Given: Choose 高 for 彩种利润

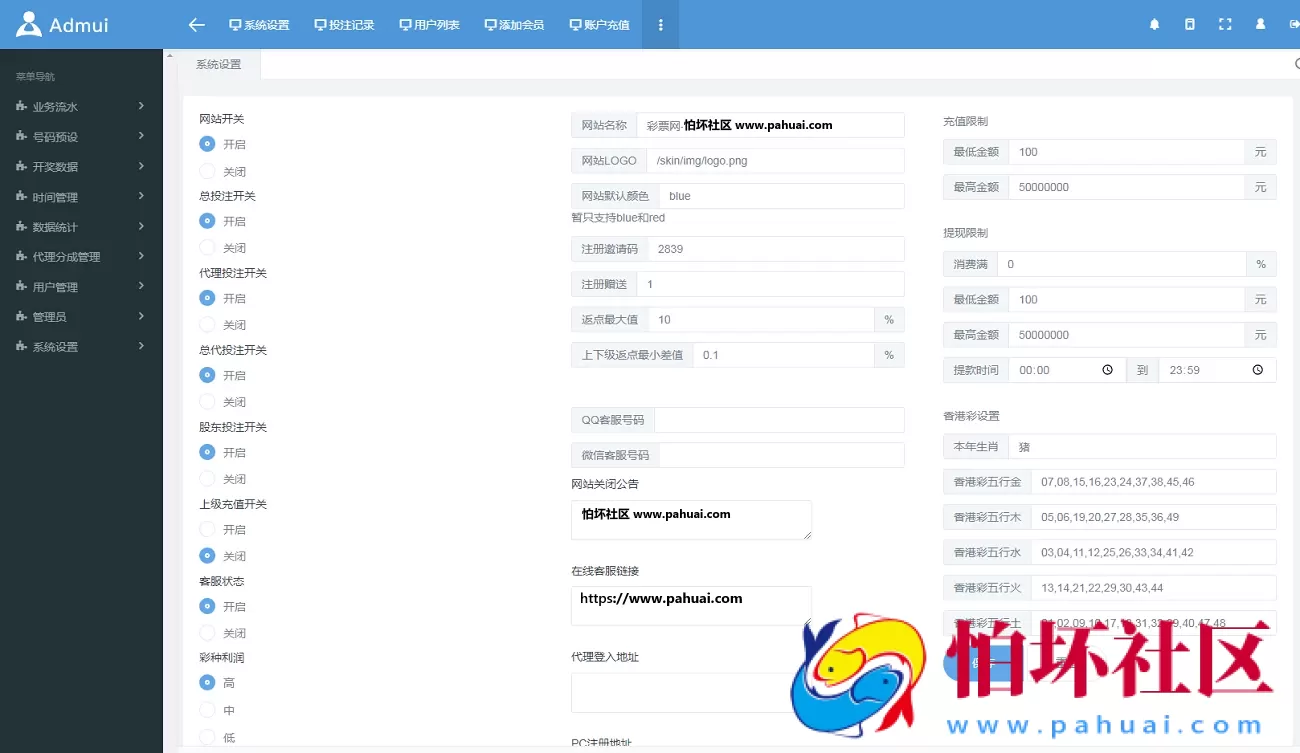Looking at the screenshot, I should pyautogui.click(x=207, y=683).
